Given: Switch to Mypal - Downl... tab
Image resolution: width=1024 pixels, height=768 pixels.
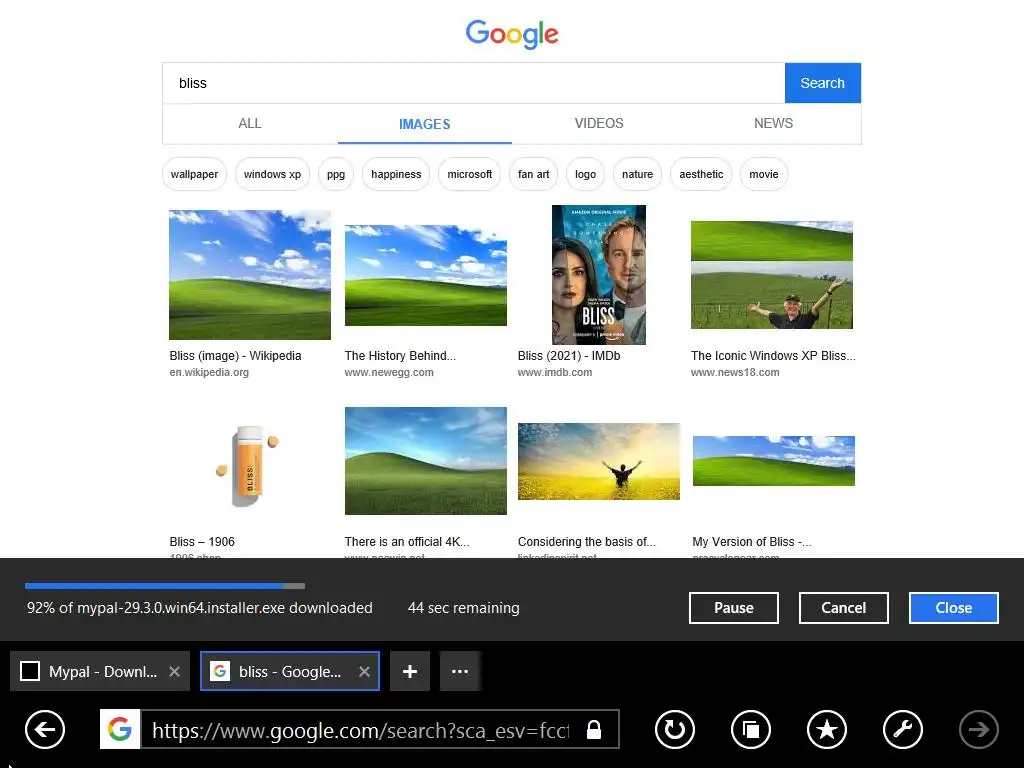Looking at the screenshot, I should point(100,671).
